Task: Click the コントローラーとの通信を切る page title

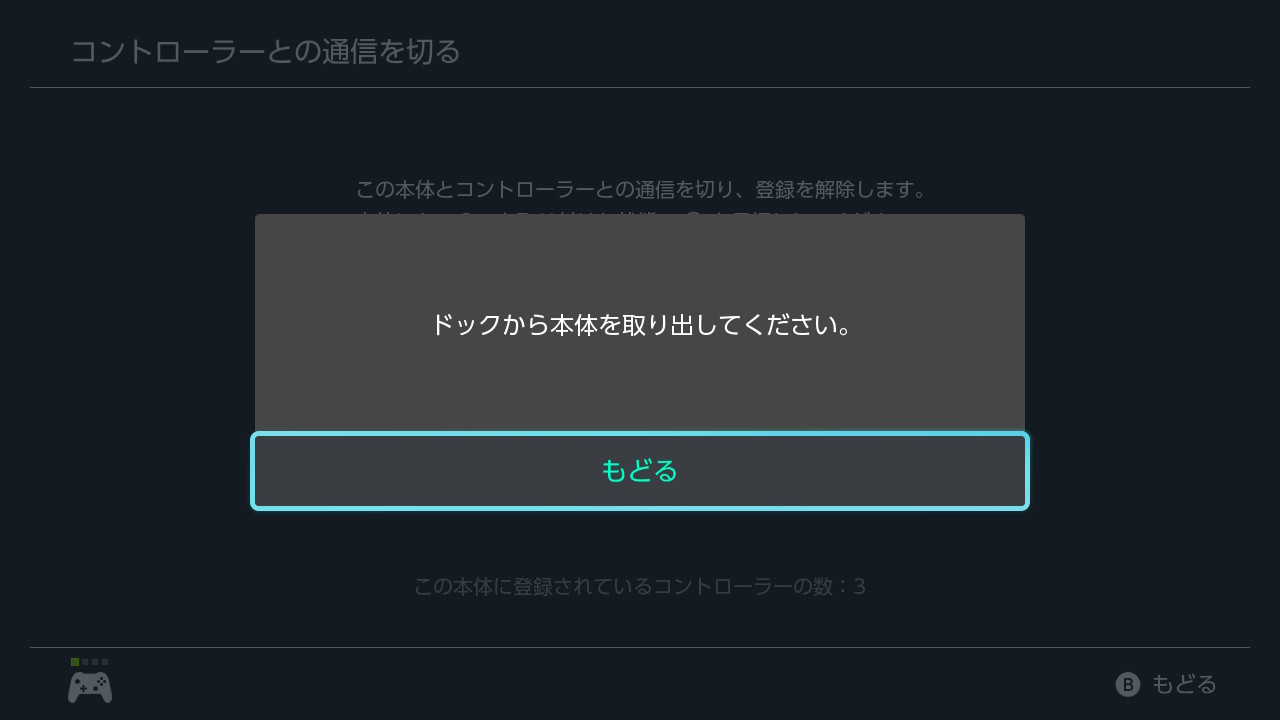Action: 266,51
